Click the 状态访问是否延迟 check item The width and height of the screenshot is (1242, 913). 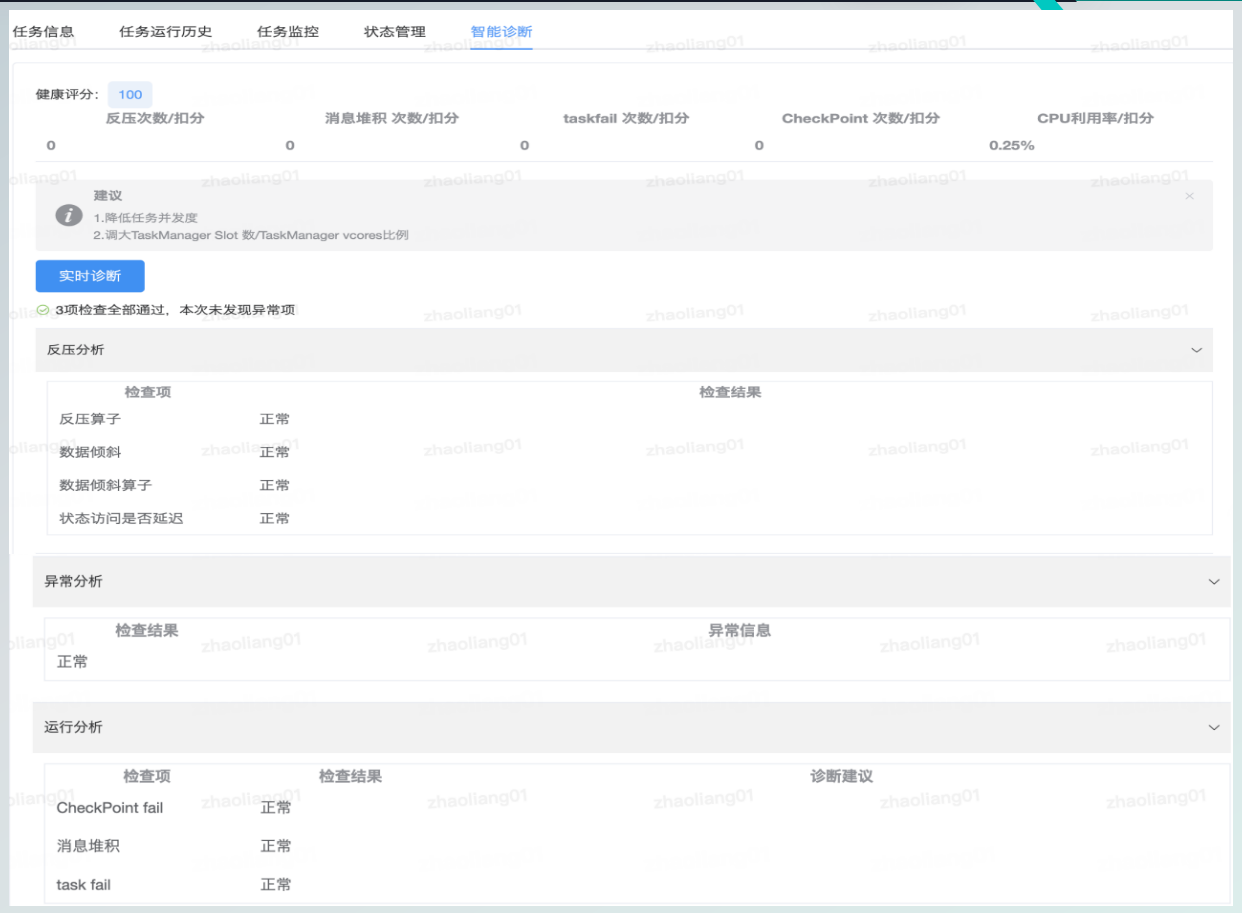click(x=121, y=518)
